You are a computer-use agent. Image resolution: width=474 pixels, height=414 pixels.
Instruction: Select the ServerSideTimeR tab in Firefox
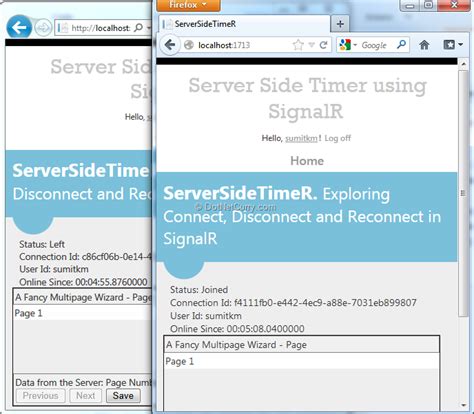[x=245, y=24]
